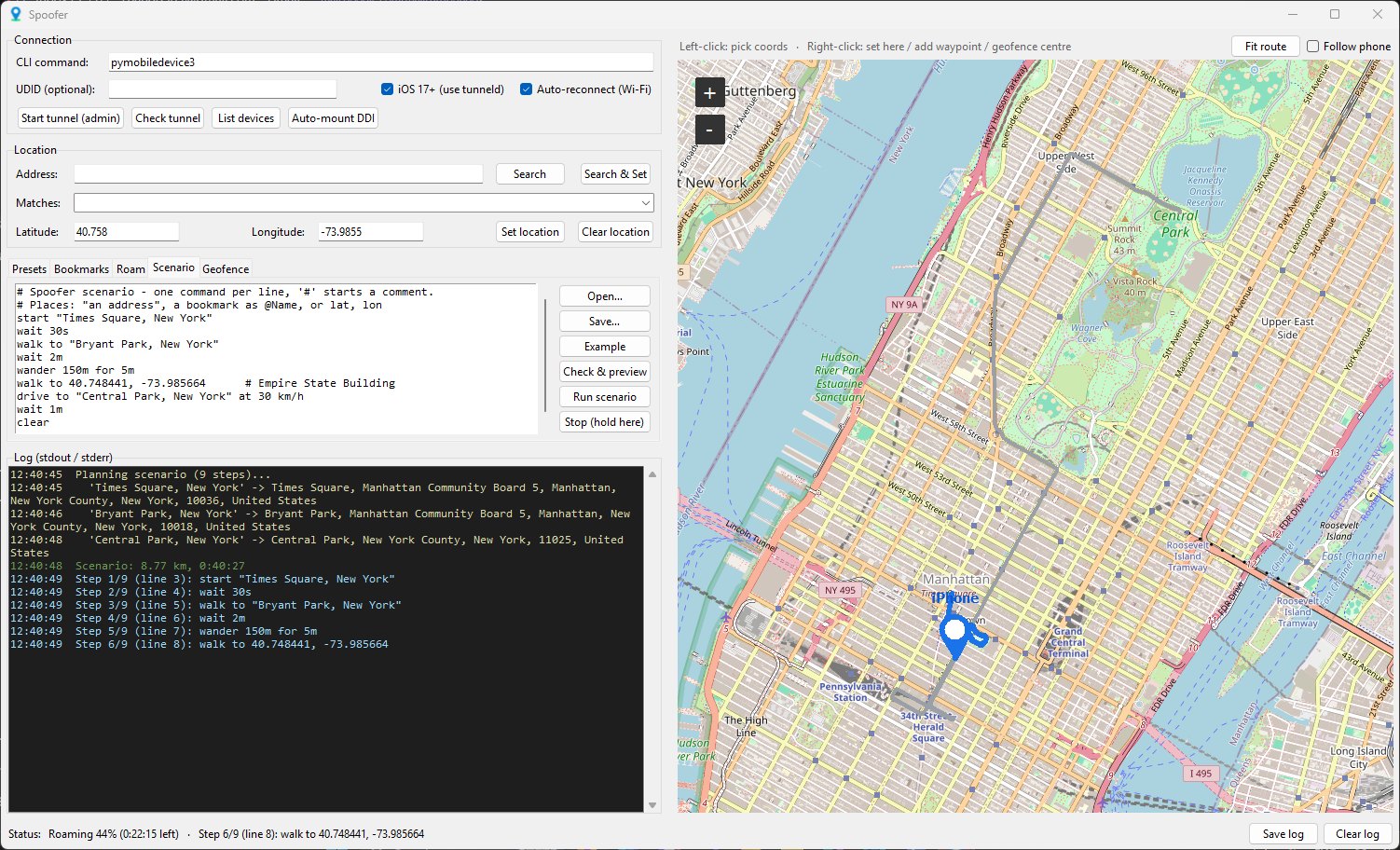Image resolution: width=1400 pixels, height=850 pixels.
Task: Click into the Address input field
Action: 279,174
